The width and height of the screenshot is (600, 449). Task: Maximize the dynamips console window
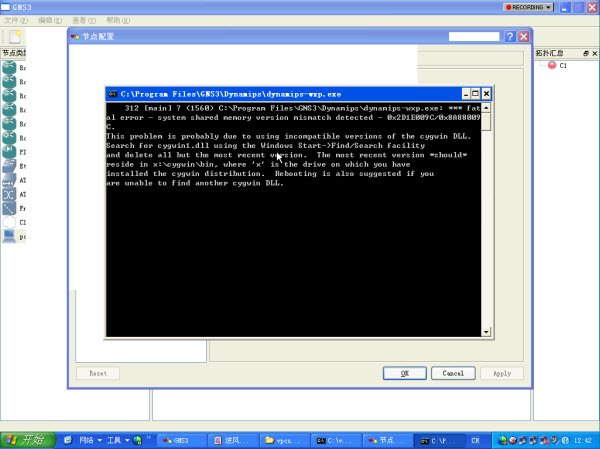(476, 94)
